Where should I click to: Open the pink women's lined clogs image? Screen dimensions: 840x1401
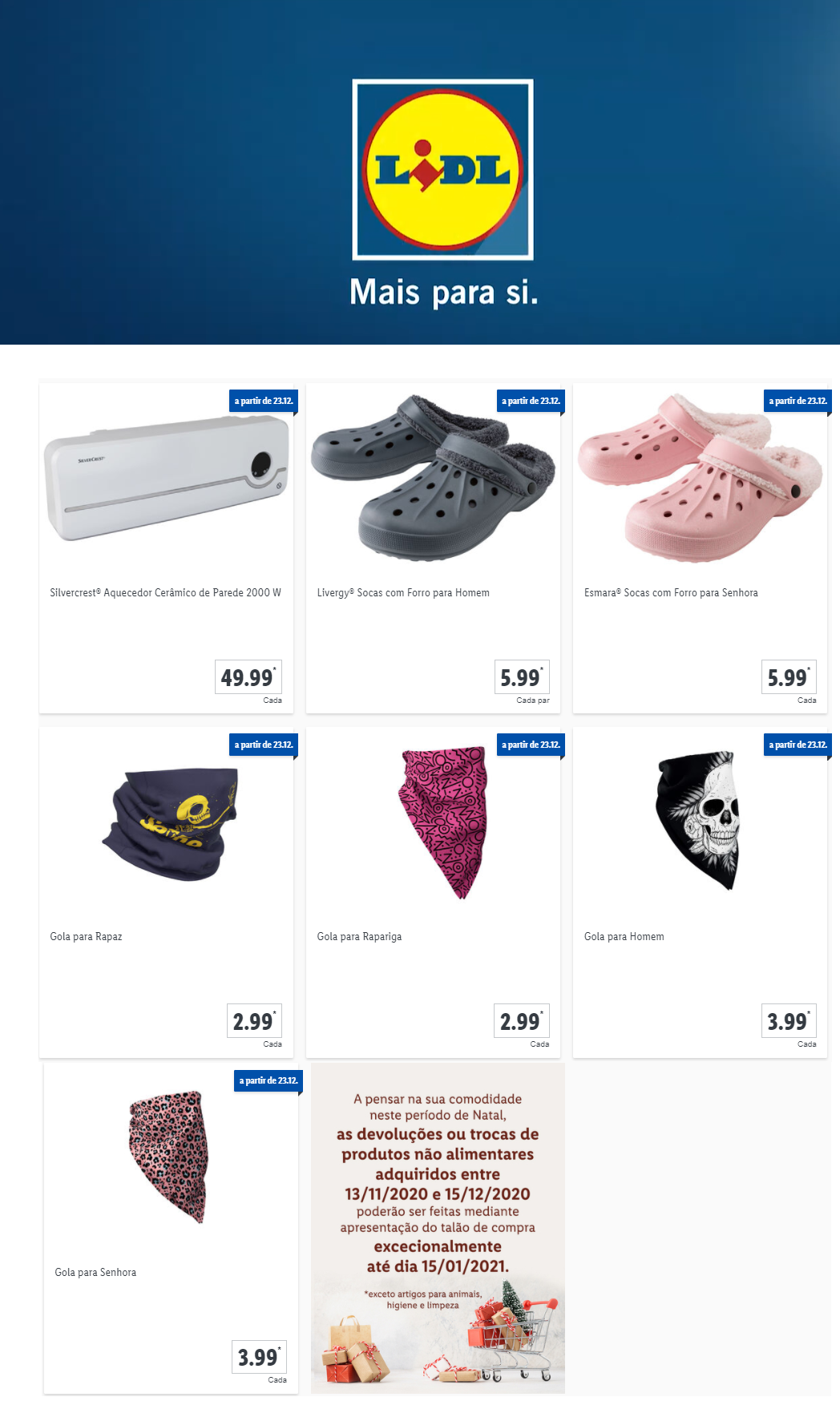[x=701, y=477]
